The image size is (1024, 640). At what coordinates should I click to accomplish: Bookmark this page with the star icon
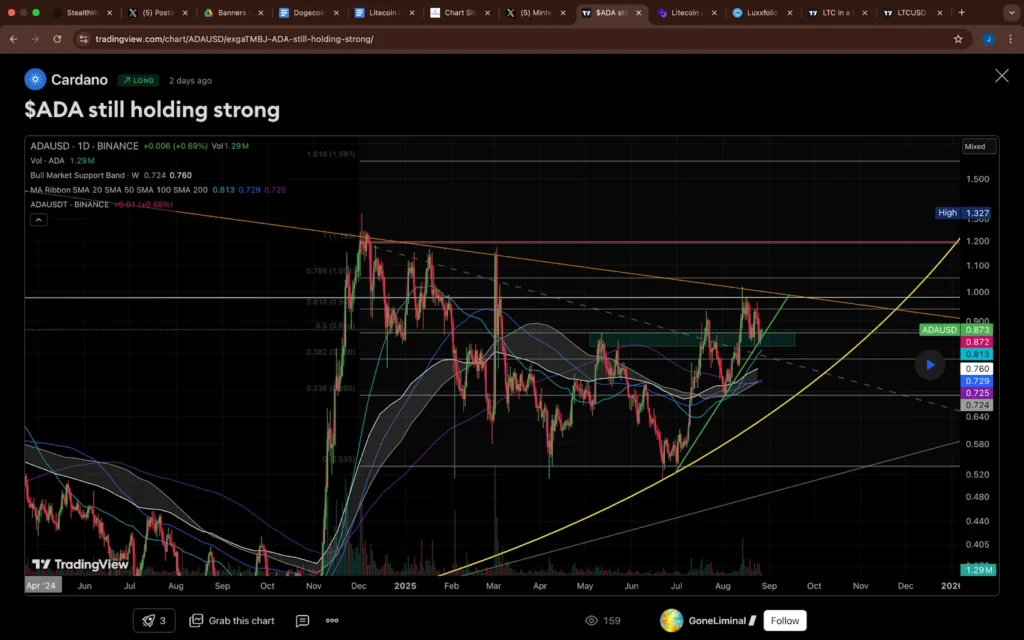click(x=958, y=39)
